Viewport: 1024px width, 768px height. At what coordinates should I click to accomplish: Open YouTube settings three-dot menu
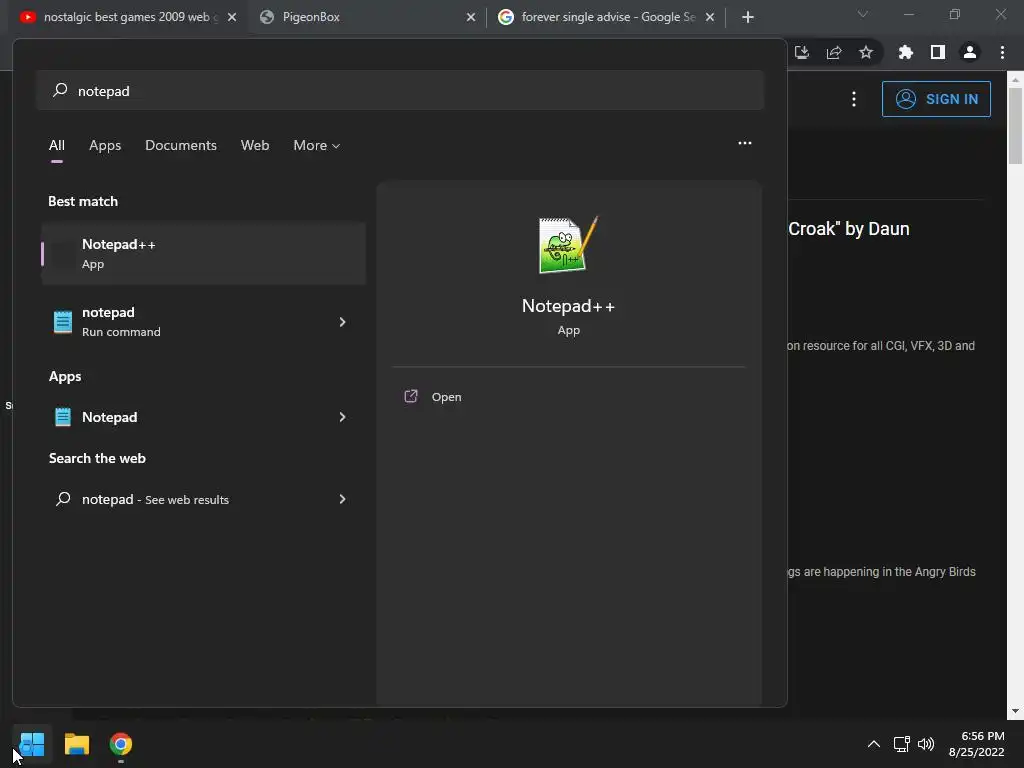click(x=854, y=99)
